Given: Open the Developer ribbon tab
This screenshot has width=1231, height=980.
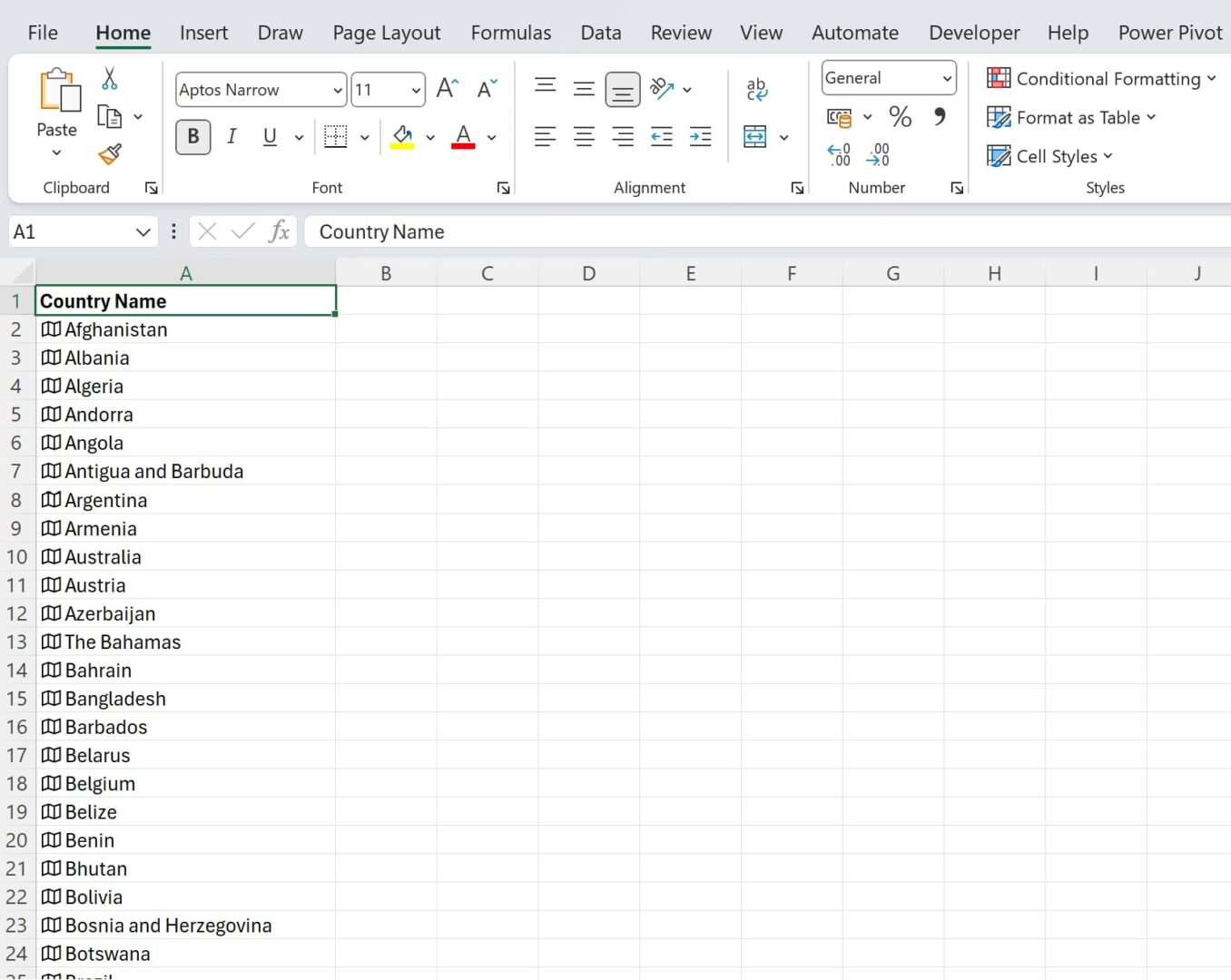Looking at the screenshot, I should pos(973,33).
